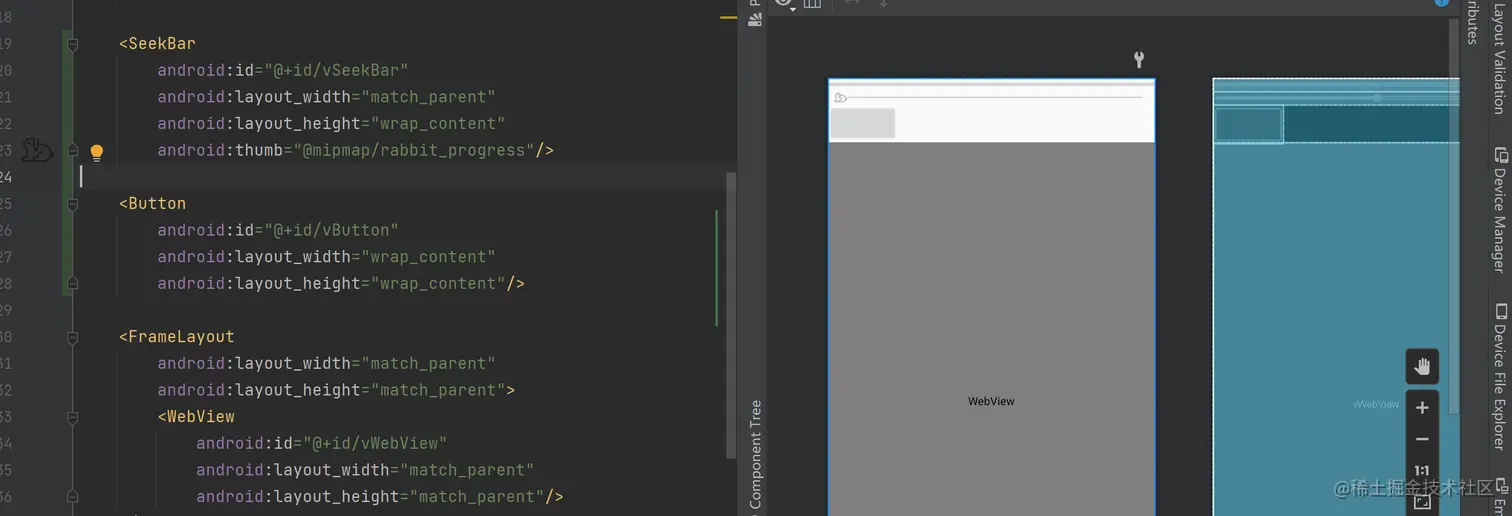Collapse the WebView tag fold marker
Screen dimensions: 1512x516
coord(72,416)
